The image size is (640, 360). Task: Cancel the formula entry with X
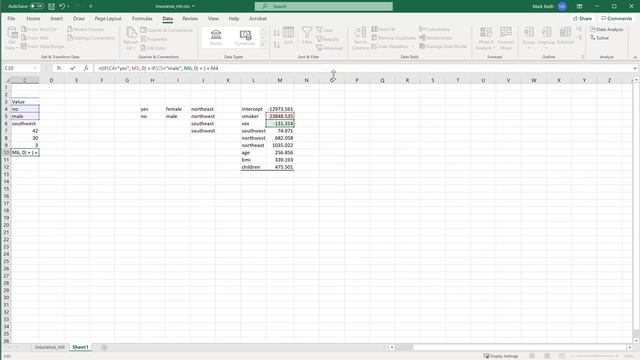tap(59, 68)
